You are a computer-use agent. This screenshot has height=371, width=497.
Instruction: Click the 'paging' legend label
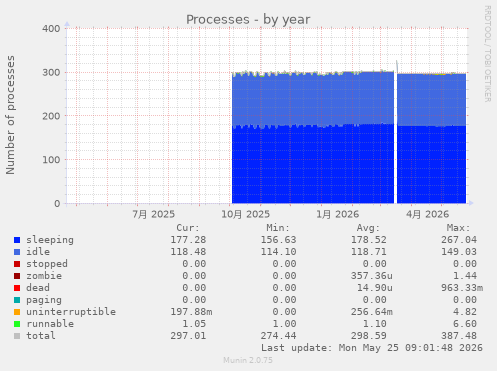click(44, 300)
